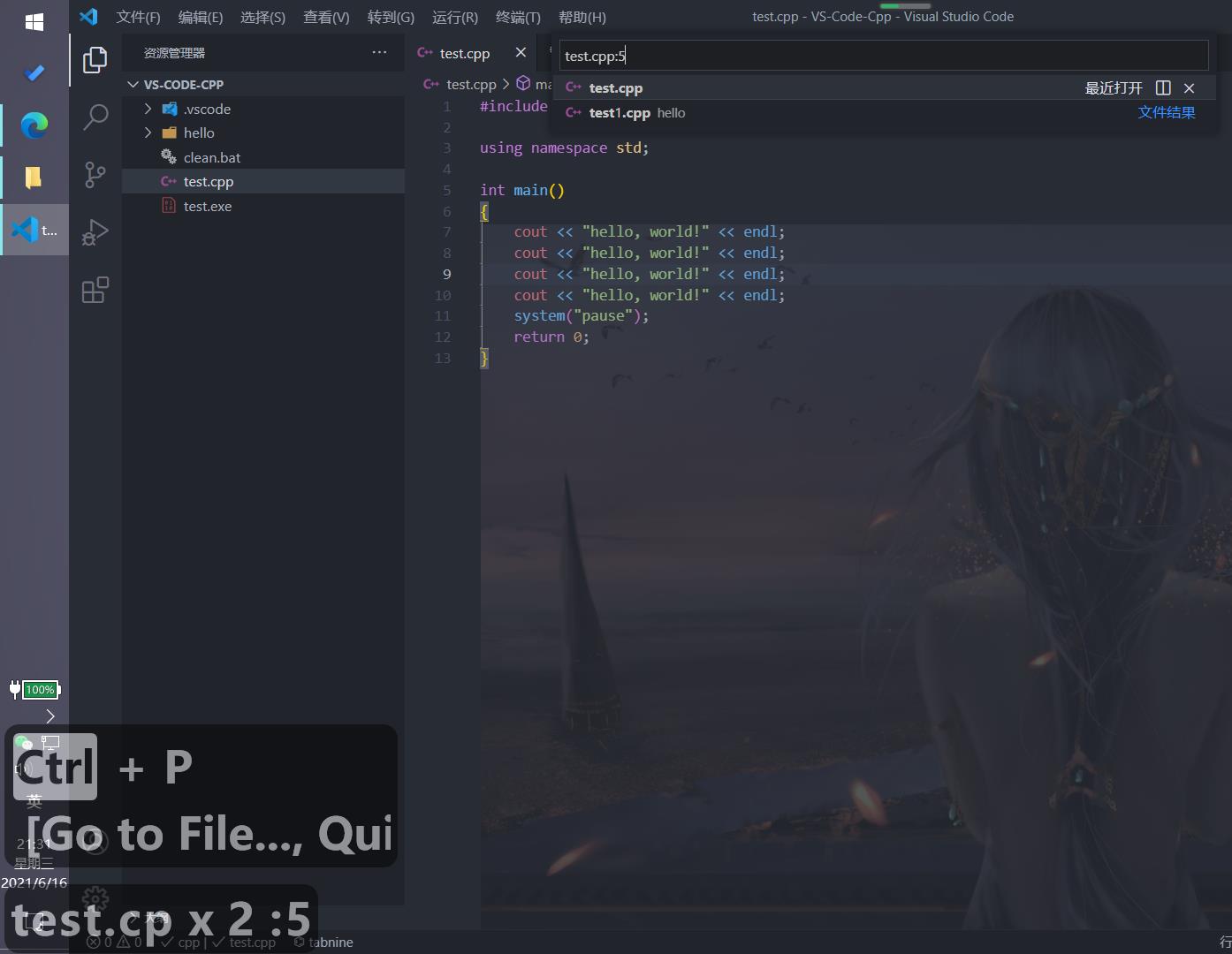Image resolution: width=1232 pixels, height=954 pixels.
Task: Open the 转到(G) menu
Action: point(391,17)
